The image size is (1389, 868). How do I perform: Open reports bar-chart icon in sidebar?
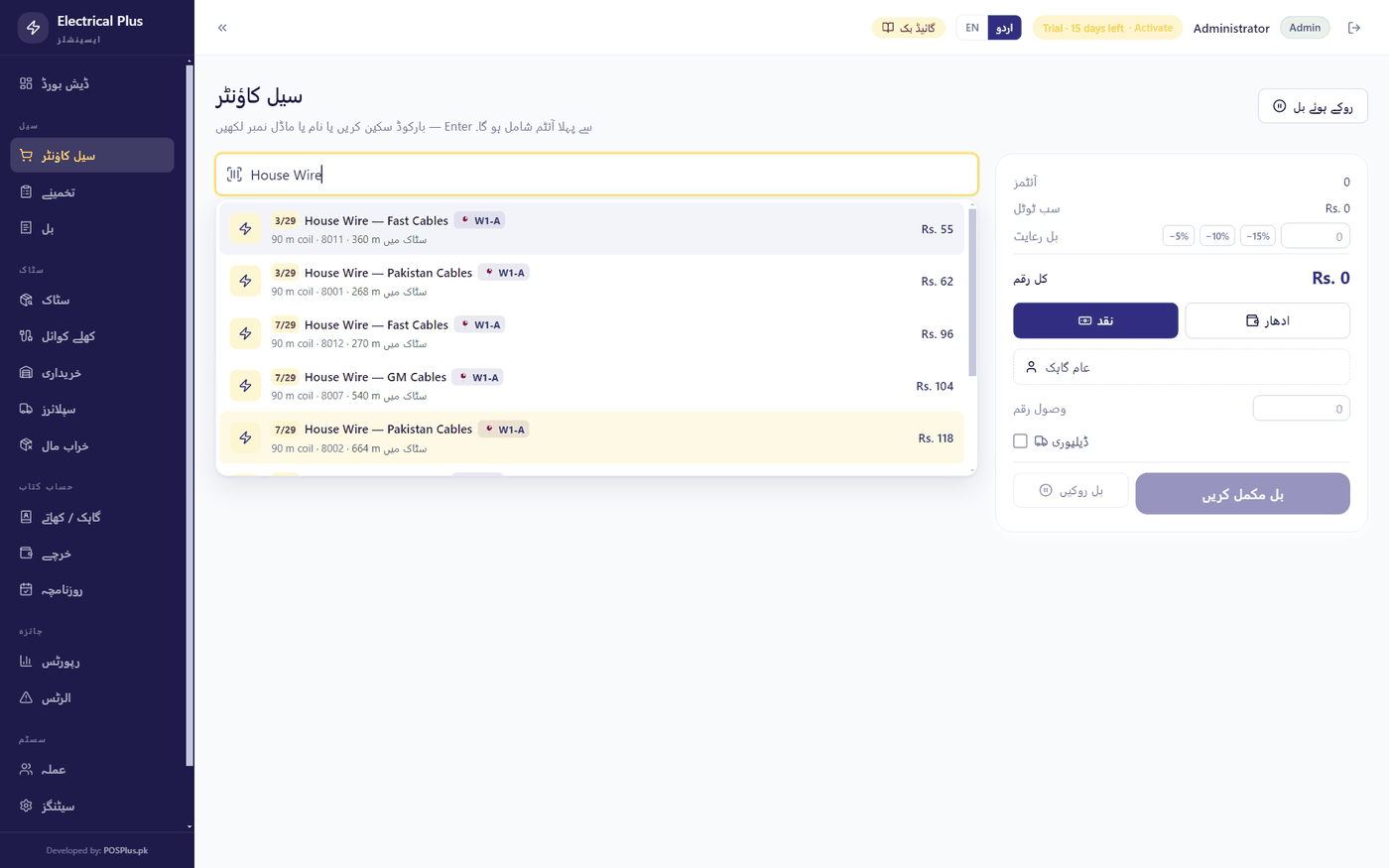point(26,661)
